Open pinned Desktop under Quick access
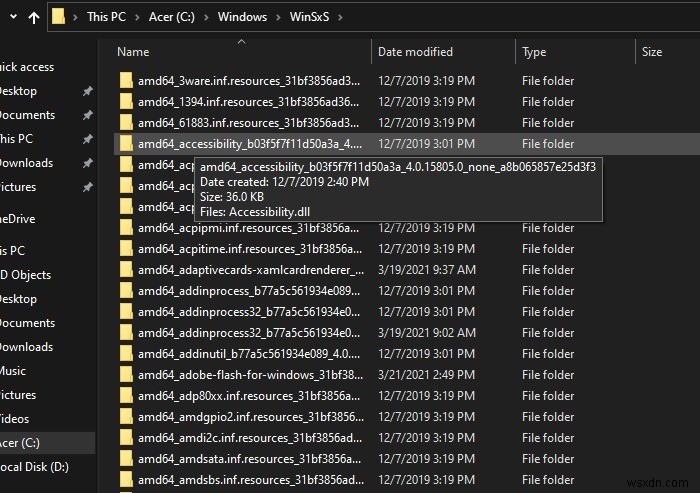 [x=18, y=91]
